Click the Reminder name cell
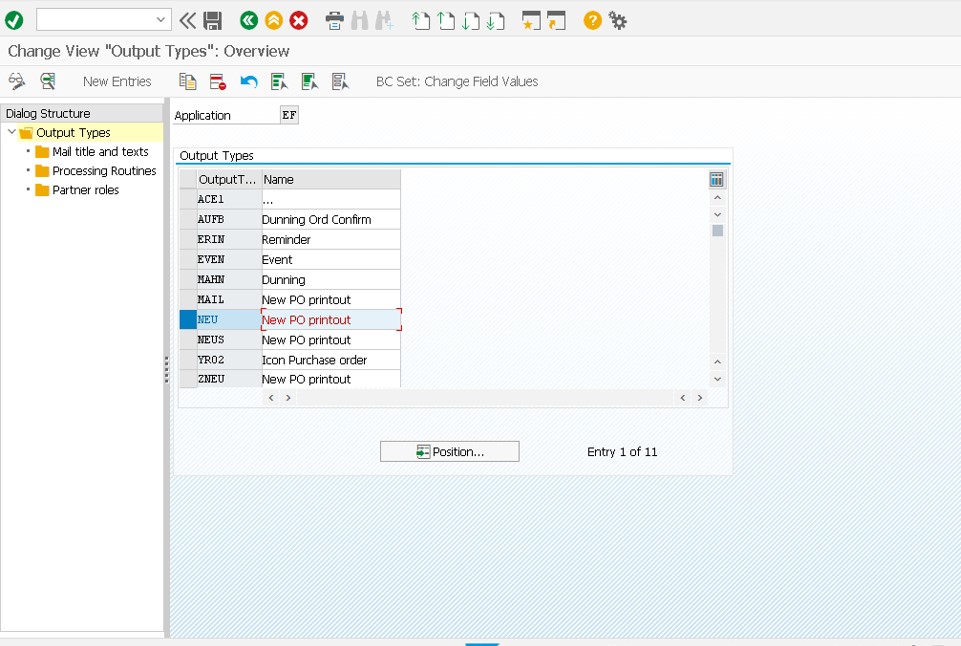This screenshot has height=646, width=961. point(330,240)
